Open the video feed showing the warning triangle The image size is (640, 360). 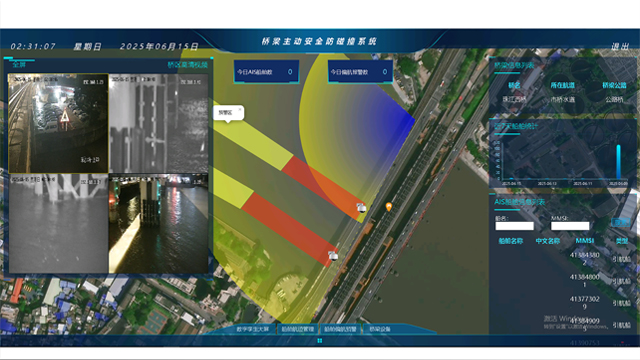click(58, 123)
